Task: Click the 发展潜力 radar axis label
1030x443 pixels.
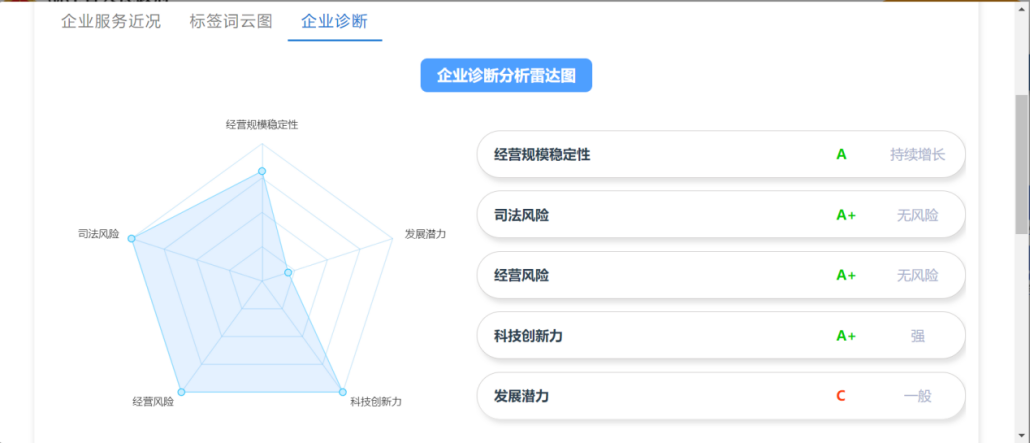Action: [x=425, y=234]
